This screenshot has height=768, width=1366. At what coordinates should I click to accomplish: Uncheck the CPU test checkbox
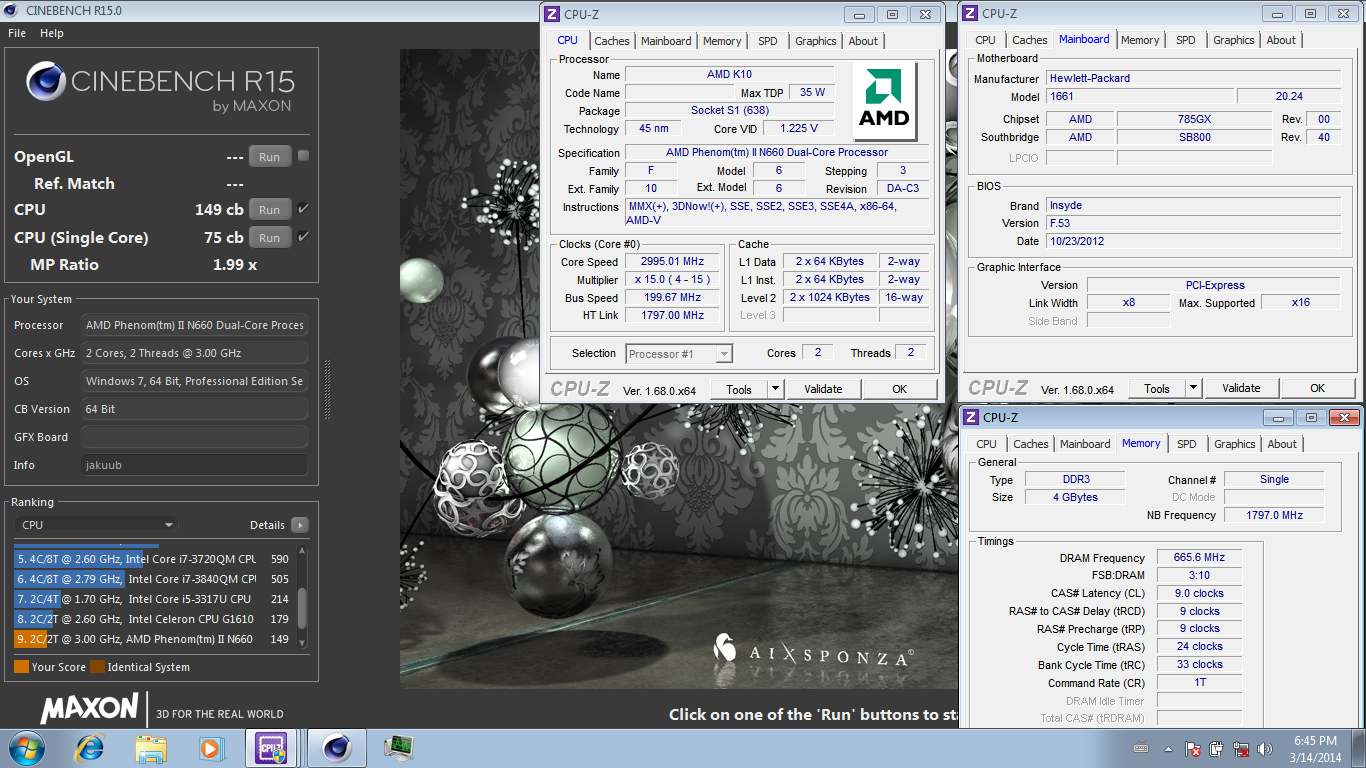[303, 209]
